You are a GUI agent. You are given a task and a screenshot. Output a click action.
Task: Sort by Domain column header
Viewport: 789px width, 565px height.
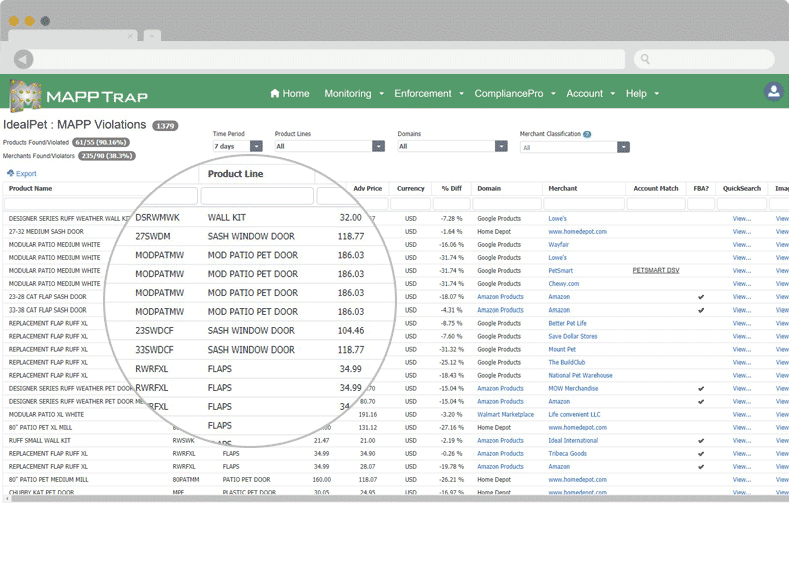(489, 189)
